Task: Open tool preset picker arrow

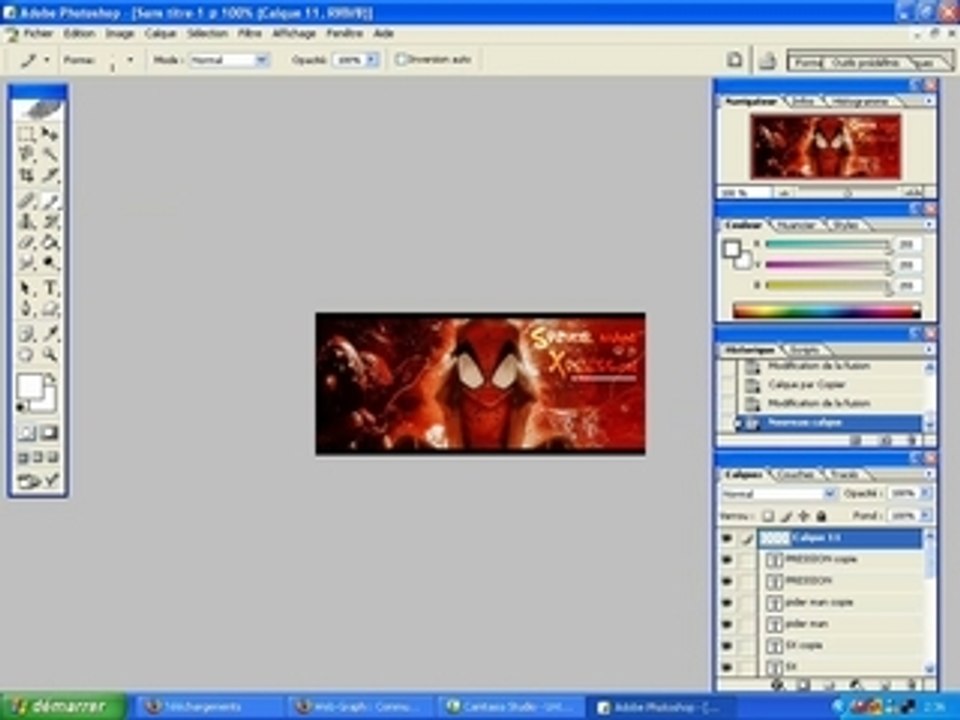Action: coord(46,60)
